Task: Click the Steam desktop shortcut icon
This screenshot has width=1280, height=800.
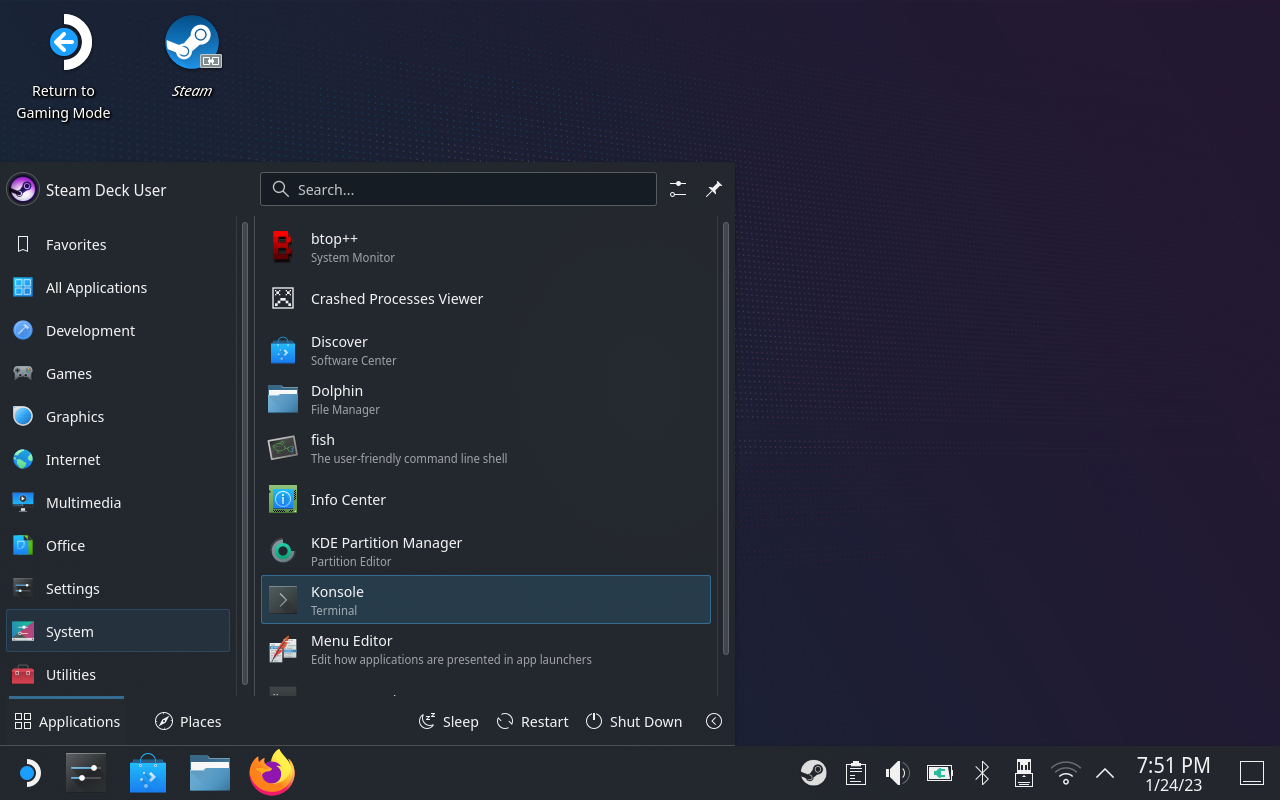Action: (x=192, y=45)
